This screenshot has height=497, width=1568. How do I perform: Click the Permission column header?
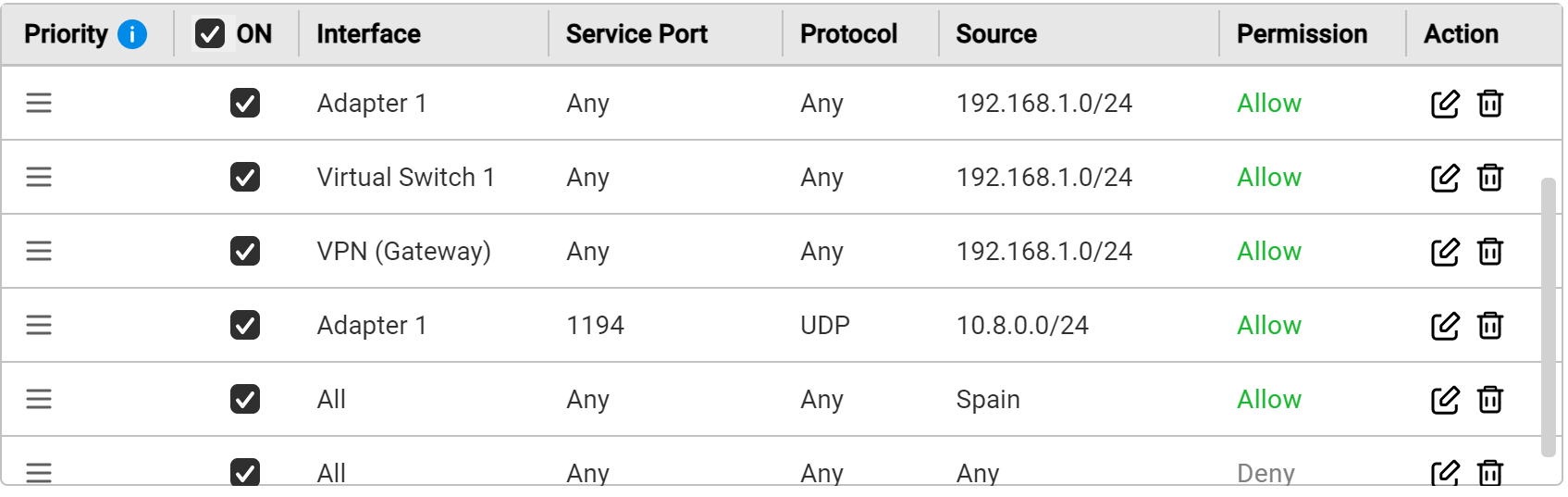pyautogui.click(x=1302, y=34)
